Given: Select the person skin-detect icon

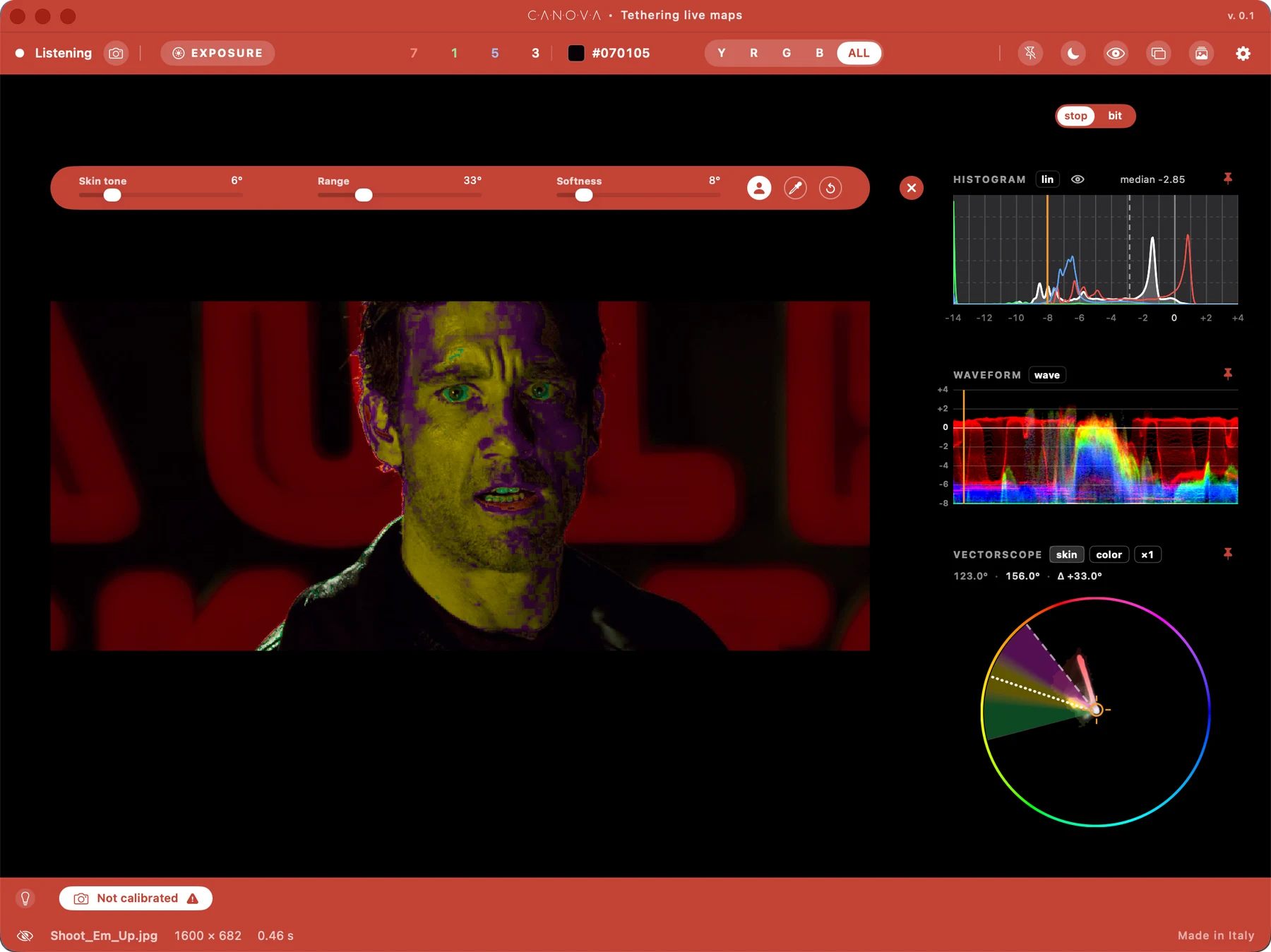Looking at the screenshot, I should (759, 188).
